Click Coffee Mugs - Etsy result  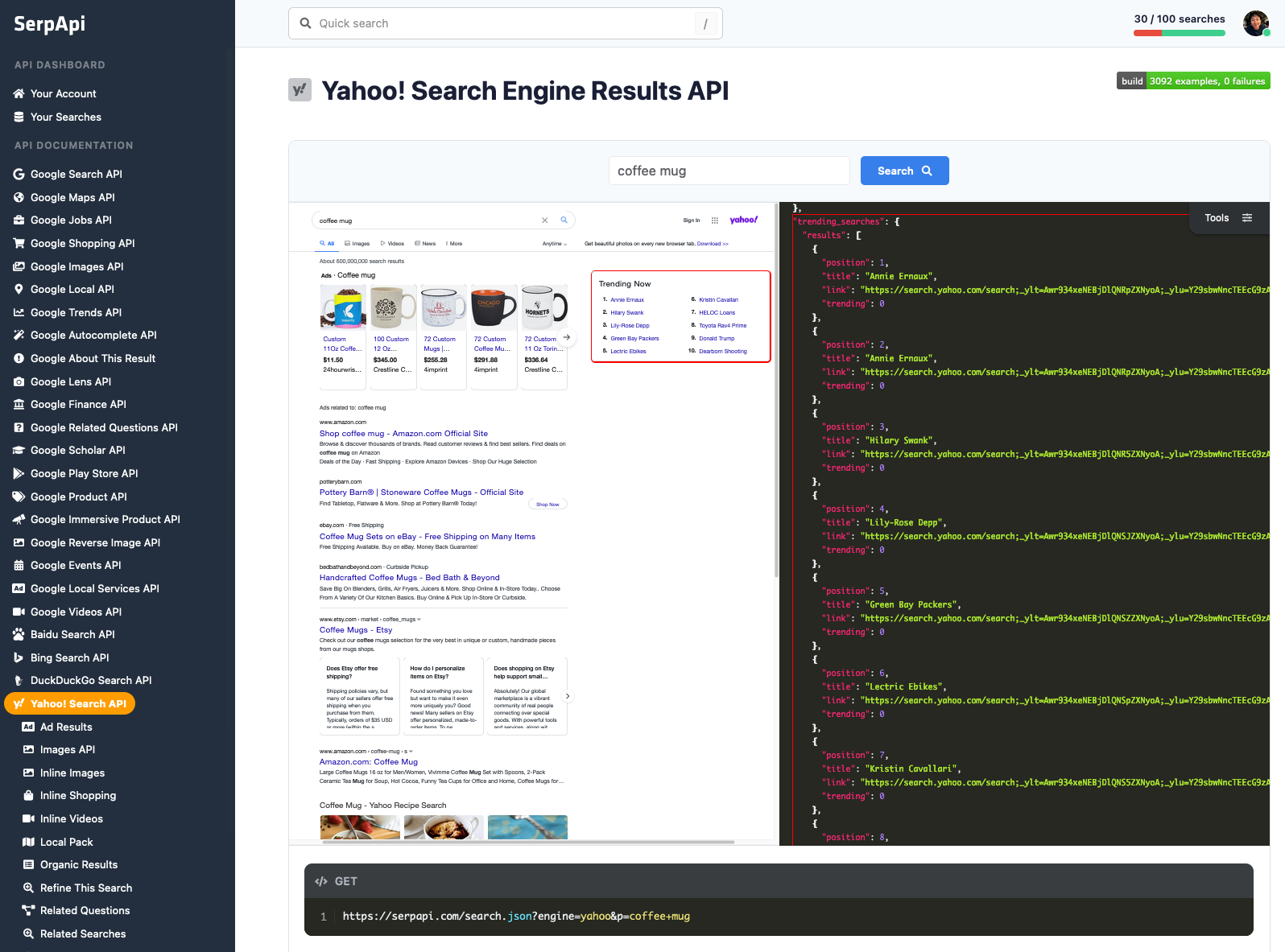coord(356,630)
